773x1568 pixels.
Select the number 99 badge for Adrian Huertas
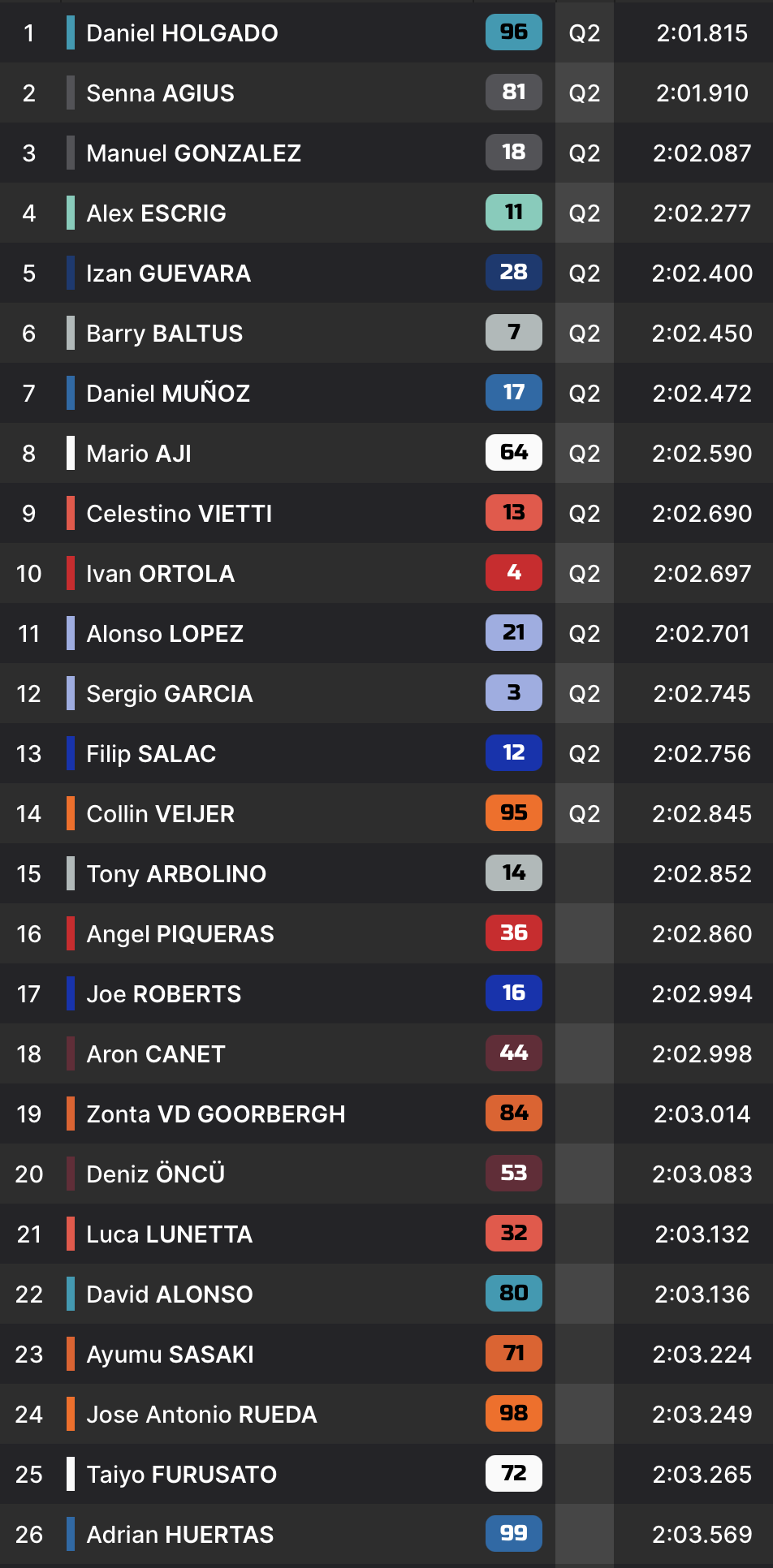point(514,1534)
